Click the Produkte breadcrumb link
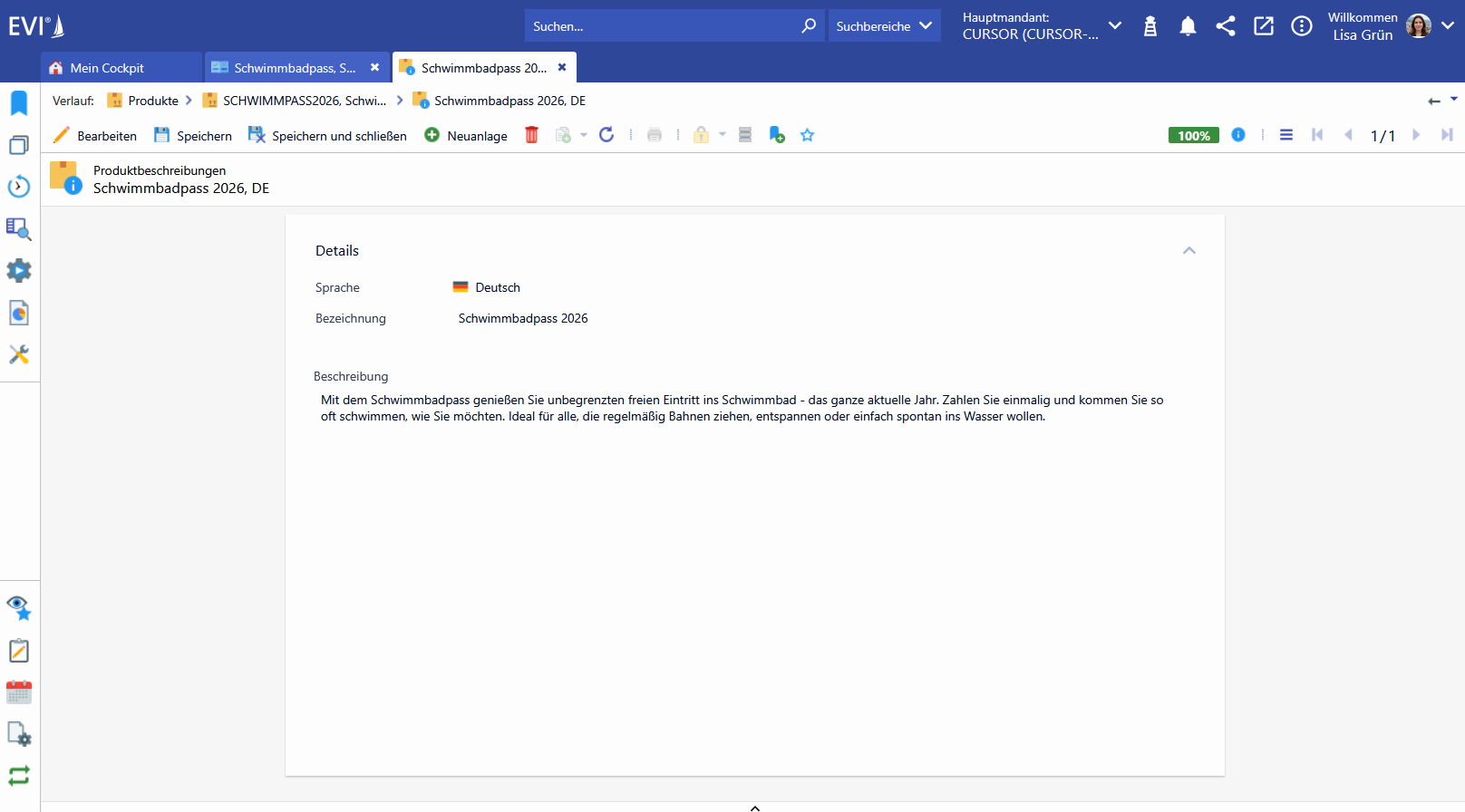Image resolution: width=1465 pixels, height=812 pixels. coord(153,101)
